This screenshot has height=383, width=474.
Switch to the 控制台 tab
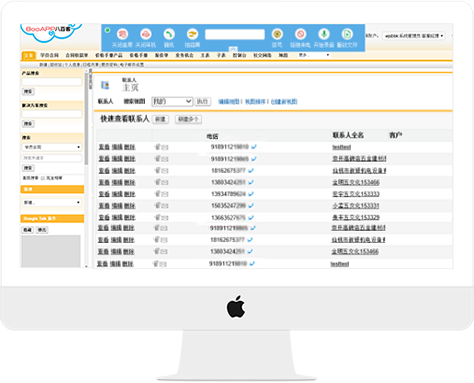(239, 55)
